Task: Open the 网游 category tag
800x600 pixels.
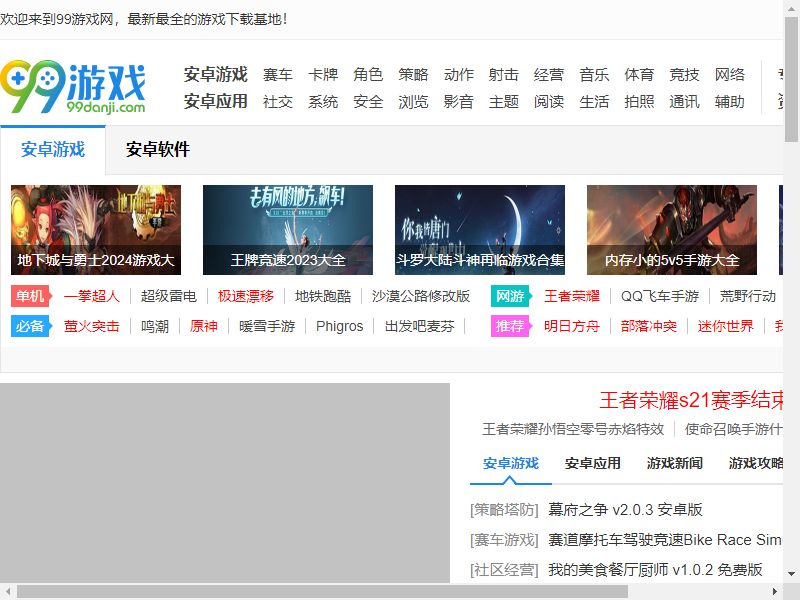Action: click(511, 296)
